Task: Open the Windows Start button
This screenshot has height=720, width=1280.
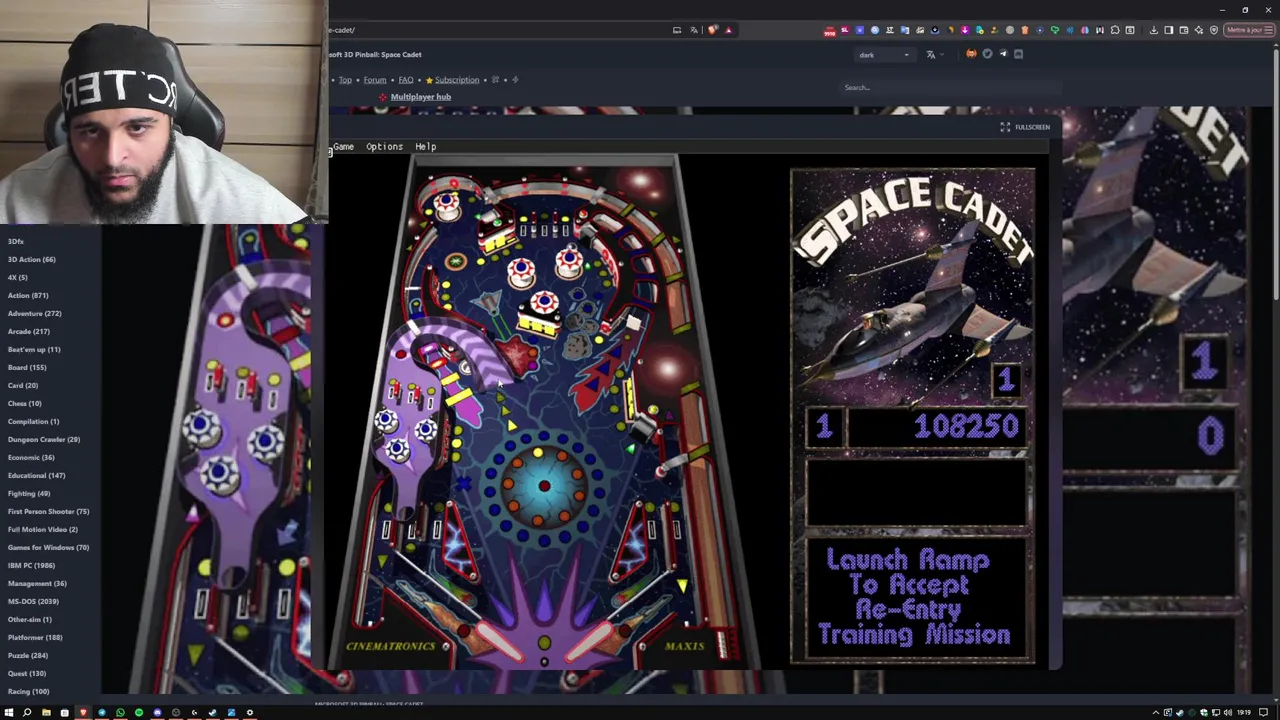Action: click(9, 713)
